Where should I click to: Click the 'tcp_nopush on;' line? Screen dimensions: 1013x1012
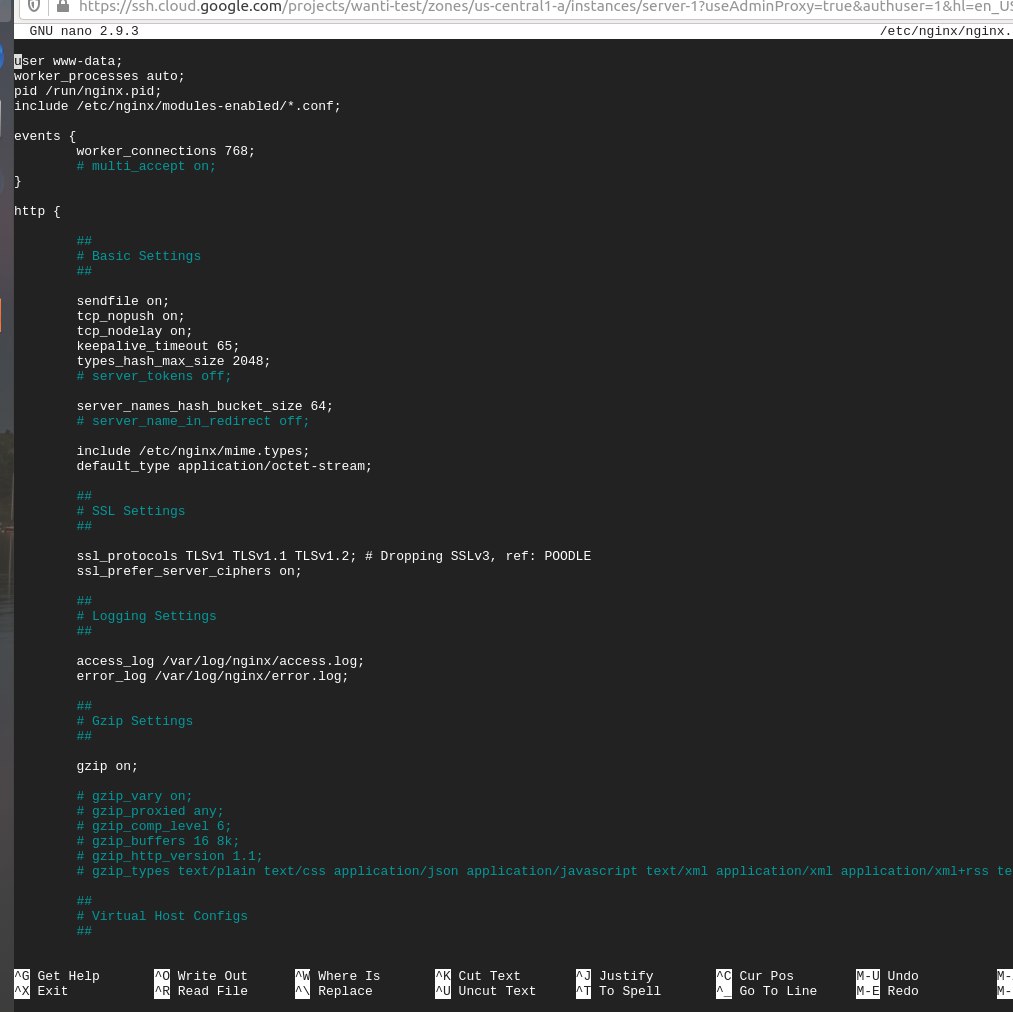tap(131, 316)
